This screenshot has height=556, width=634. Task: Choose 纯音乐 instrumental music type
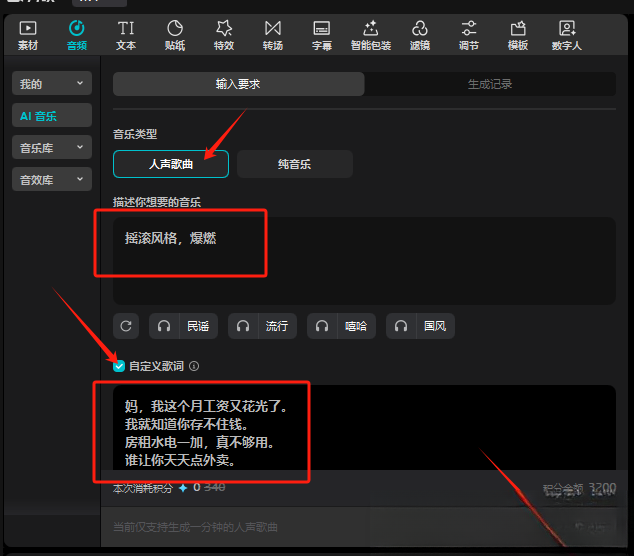pos(295,164)
